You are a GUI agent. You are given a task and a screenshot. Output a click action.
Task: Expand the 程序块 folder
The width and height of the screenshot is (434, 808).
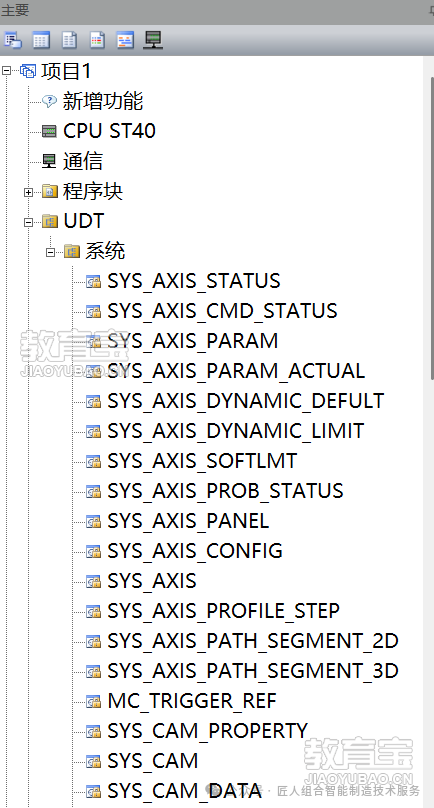point(28,192)
